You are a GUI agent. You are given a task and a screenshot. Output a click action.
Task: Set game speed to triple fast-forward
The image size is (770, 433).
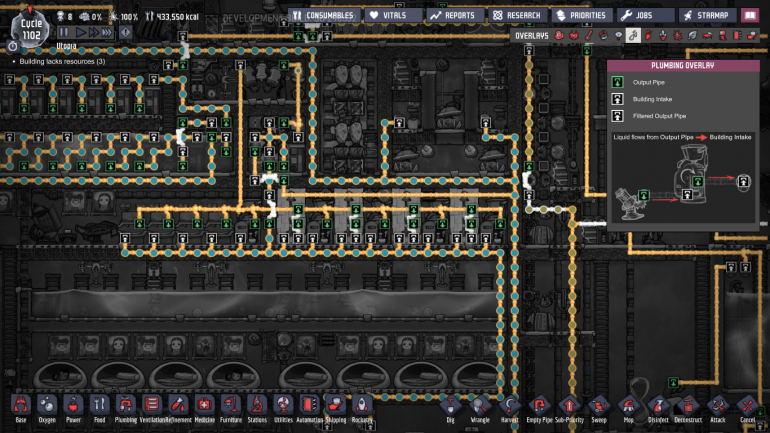coord(107,33)
